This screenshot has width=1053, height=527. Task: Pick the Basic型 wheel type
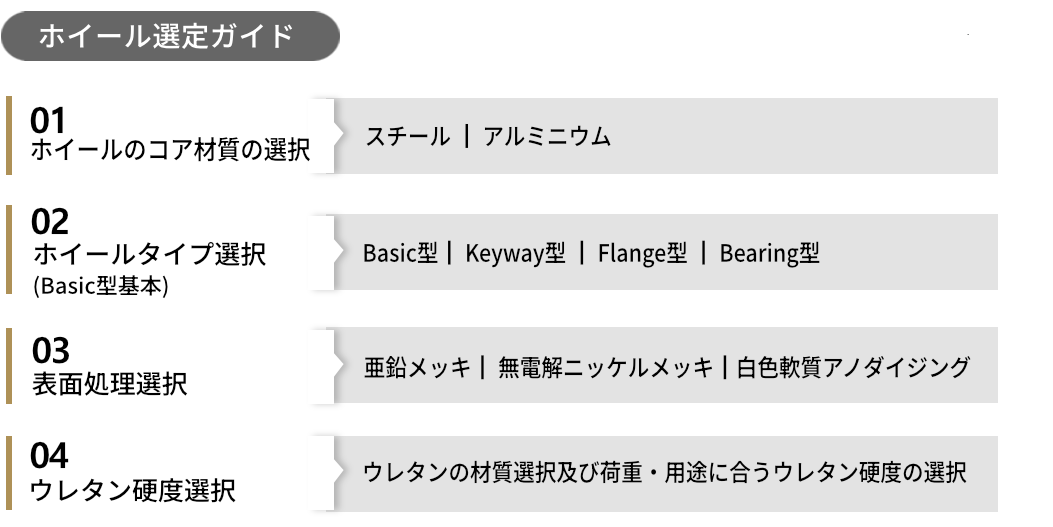tap(400, 253)
